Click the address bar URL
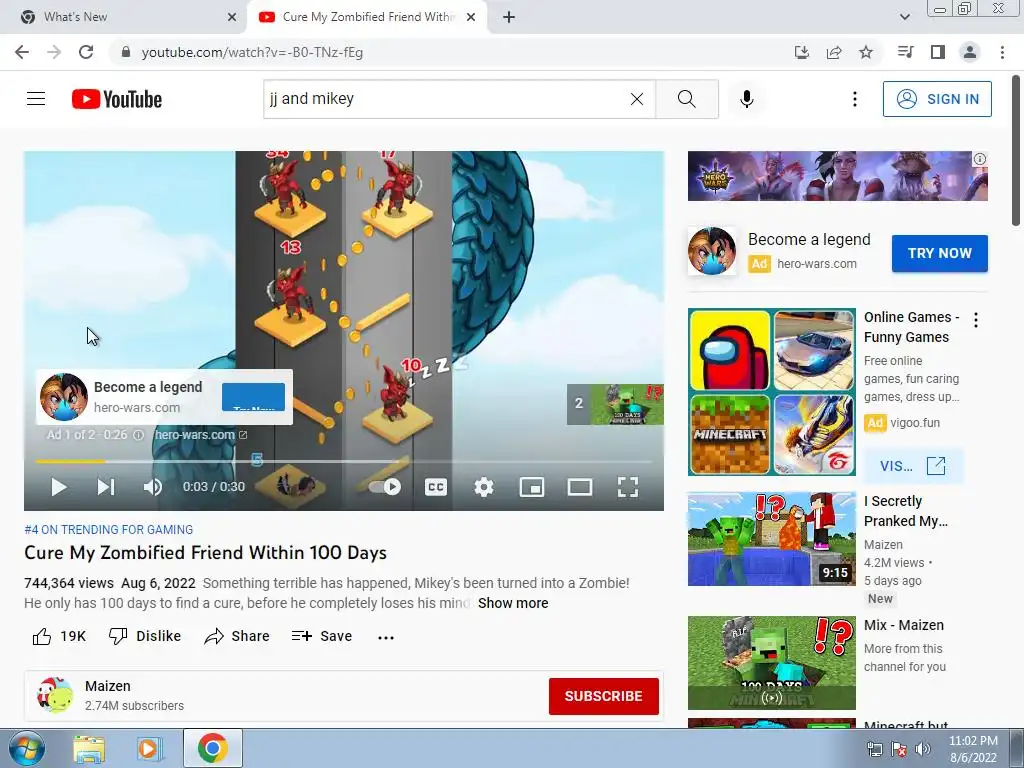 tap(252, 52)
